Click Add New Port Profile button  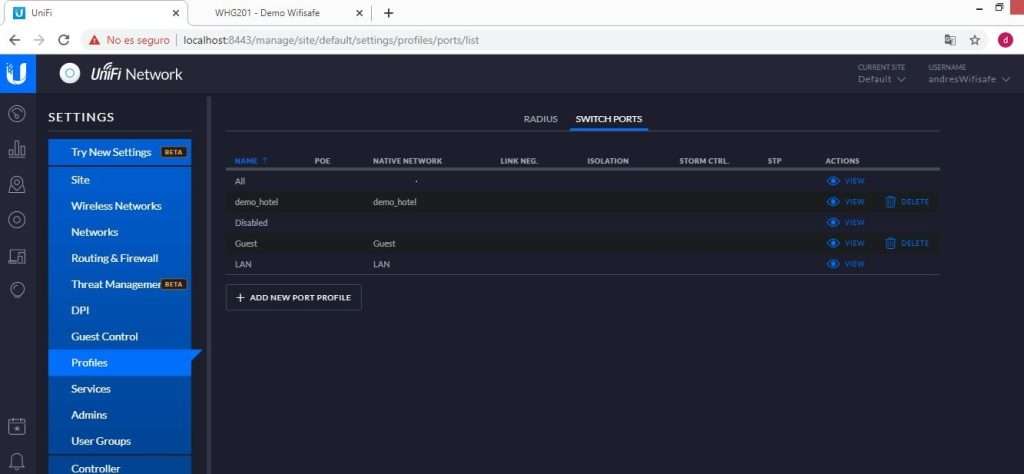pos(294,298)
